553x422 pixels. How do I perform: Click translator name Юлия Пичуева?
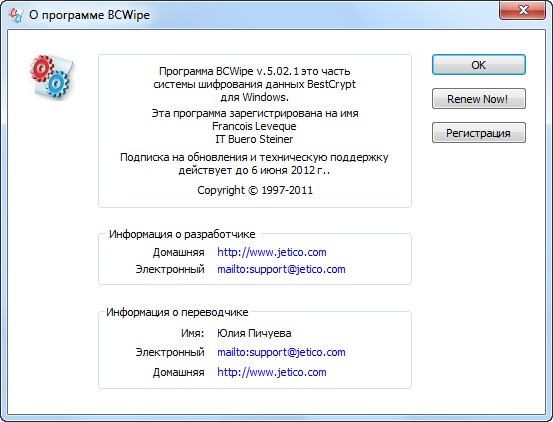(x=254, y=333)
